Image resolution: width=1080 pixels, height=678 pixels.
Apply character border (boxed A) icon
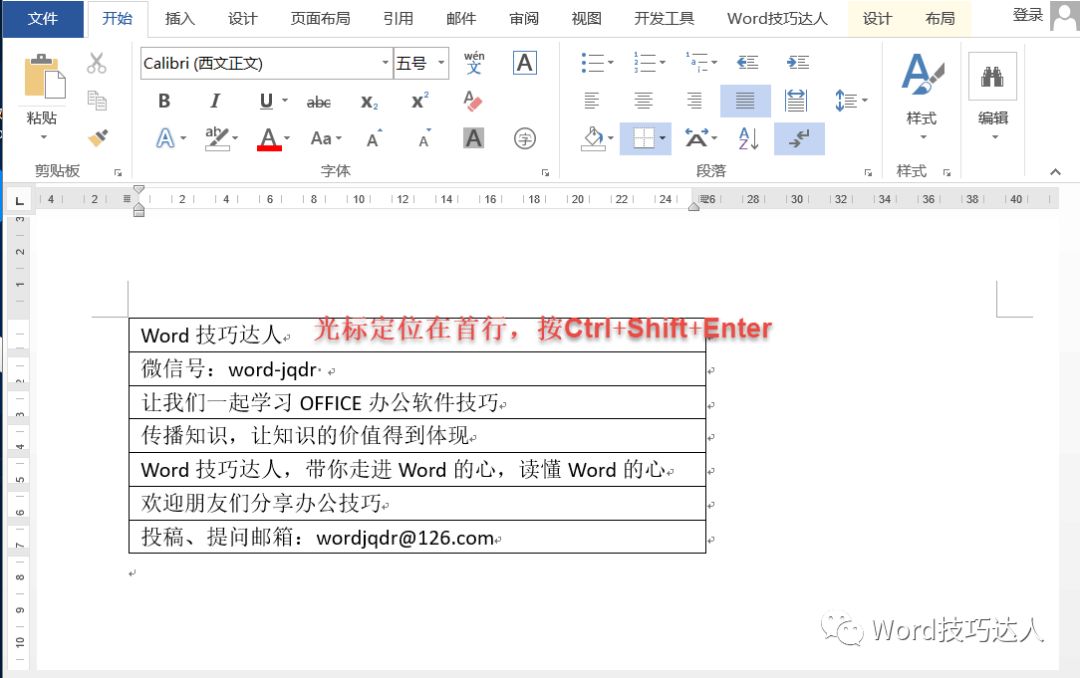tap(524, 63)
